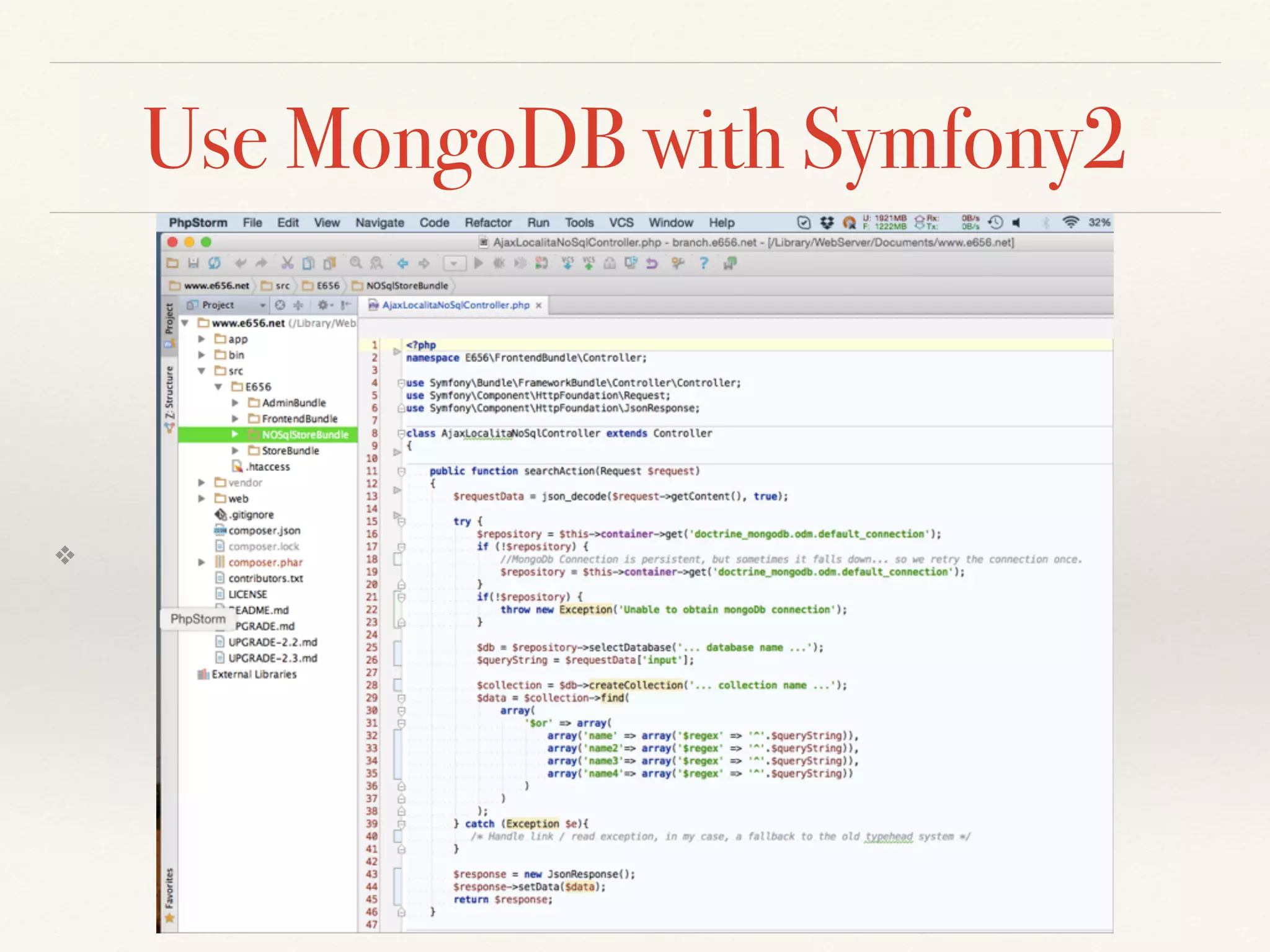This screenshot has width=1270, height=952.
Task: Open the Tools menu
Action: 579,223
